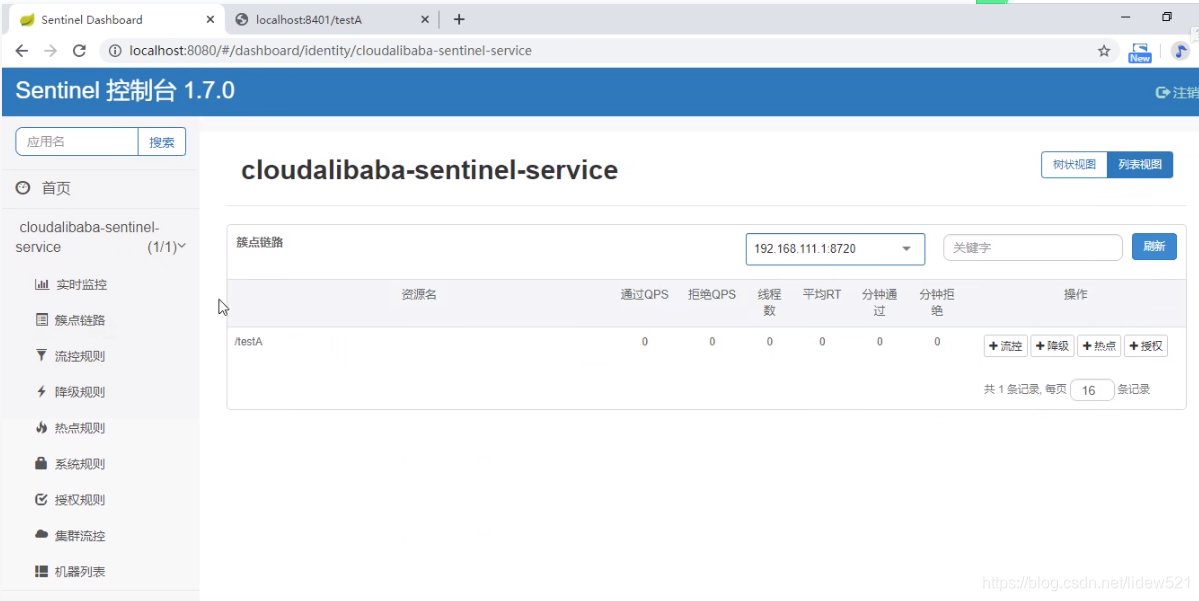Open the 热点规则 hotspot rules page
The height and width of the screenshot is (601, 1199).
[70, 428]
